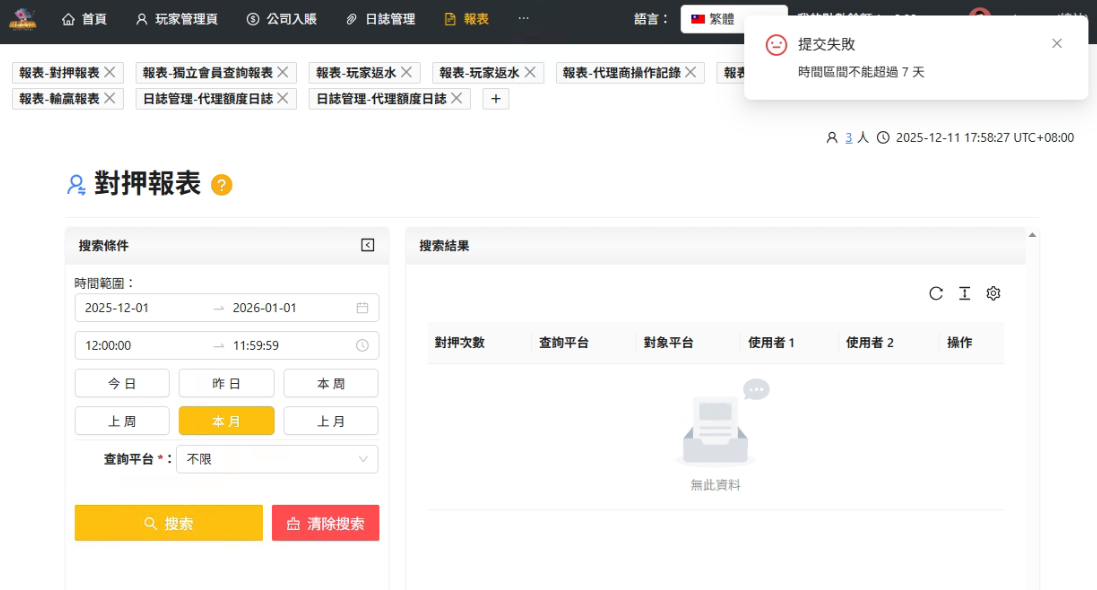Open the more menu ellipsis in navbar

523,19
